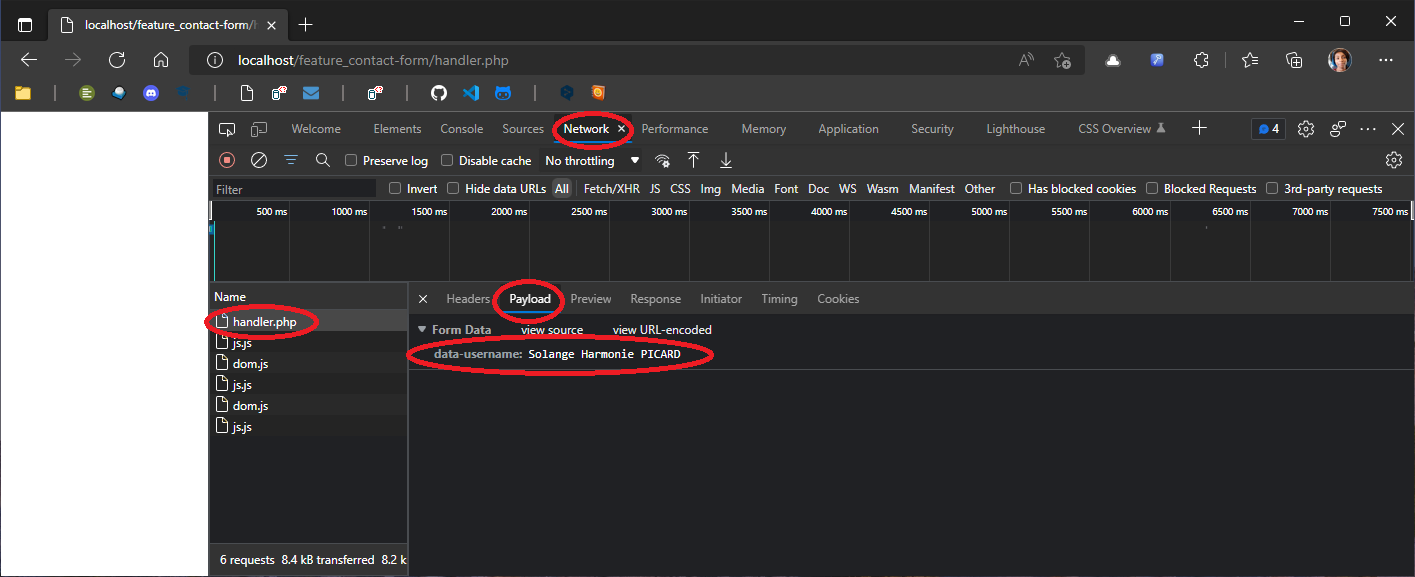Close the request details pane
This screenshot has height=577, width=1415.
[x=423, y=299]
